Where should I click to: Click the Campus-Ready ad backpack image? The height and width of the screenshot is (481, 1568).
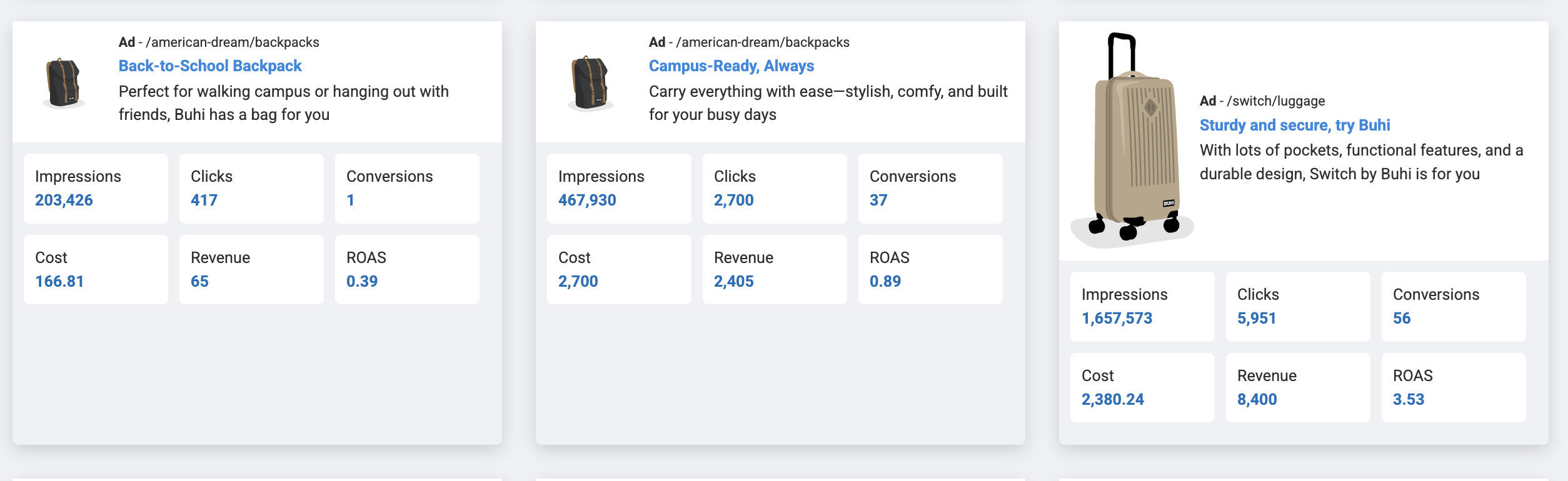[590, 83]
